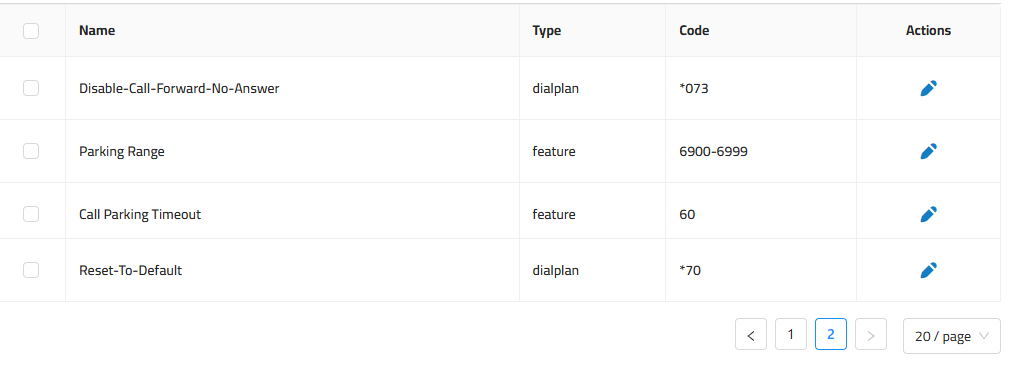Select page 2 in pagination
The width and height of the screenshot is (1015, 371).
coord(831,335)
